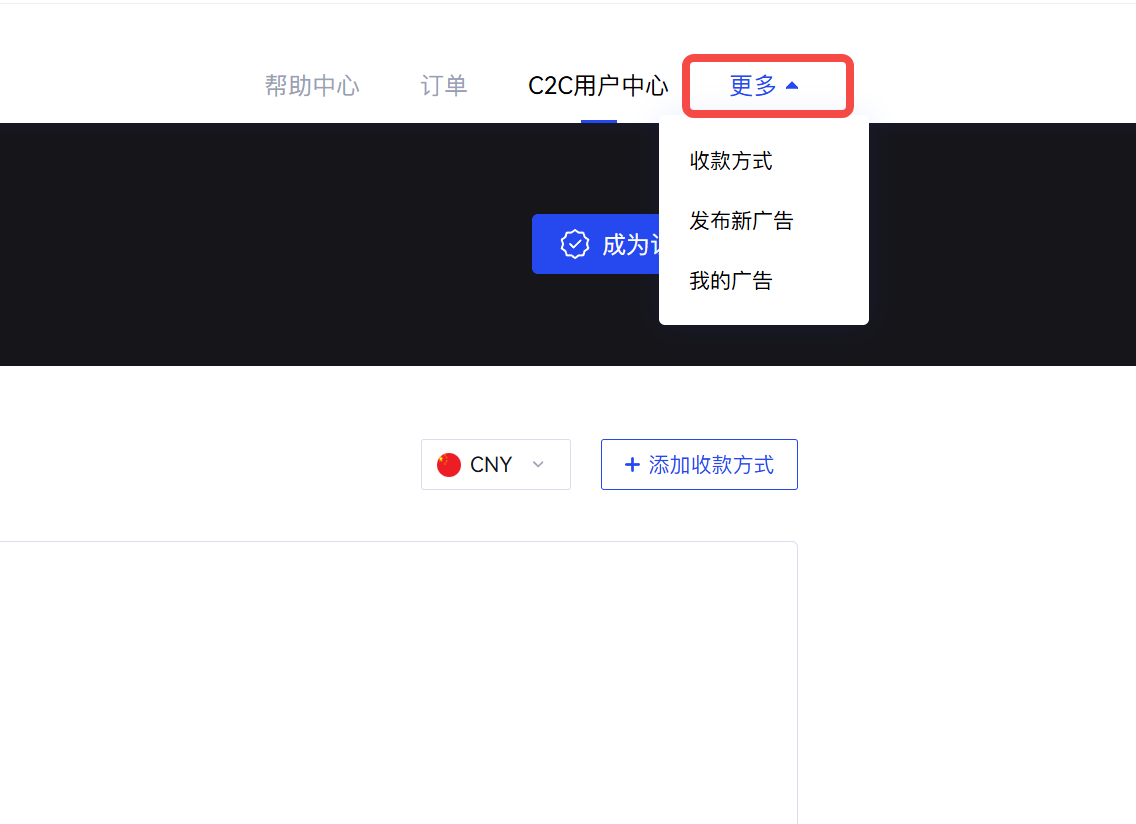Open the 帮助中心 tab
This screenshot has width=1136, height=824.
click(311, 86)
